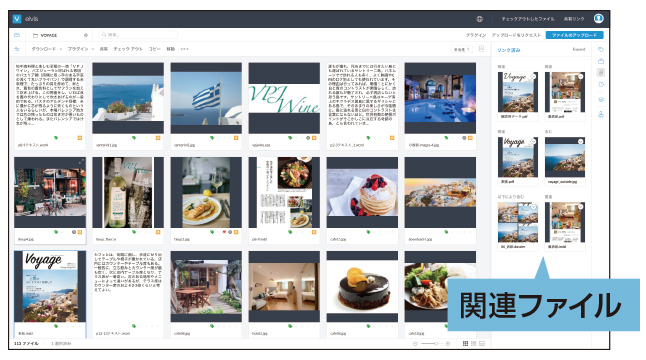Open the sort order dropdown
Viewport: 646px width, 360px height.
pos(461,49)
